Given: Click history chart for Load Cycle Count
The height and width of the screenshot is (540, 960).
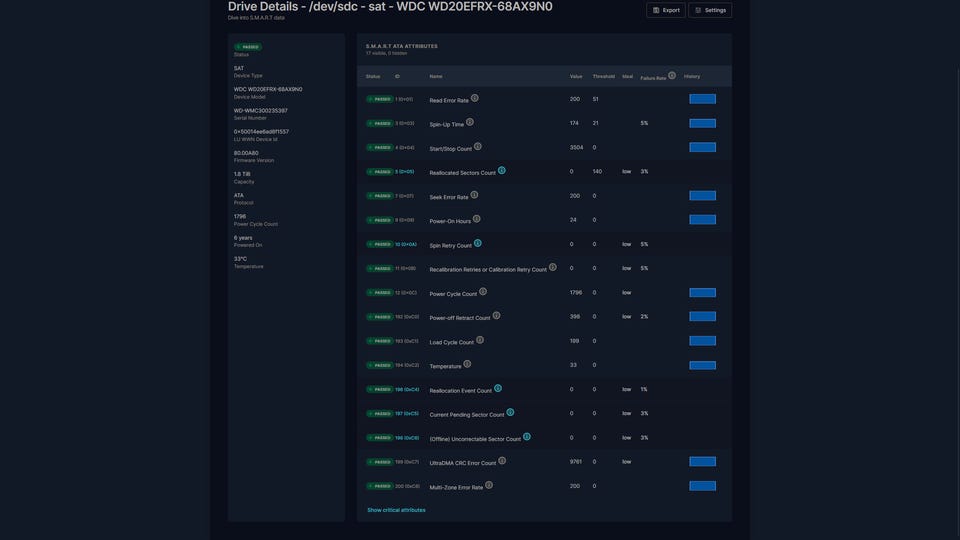Looking at the screenshot, I should click(x=702, y=340).
